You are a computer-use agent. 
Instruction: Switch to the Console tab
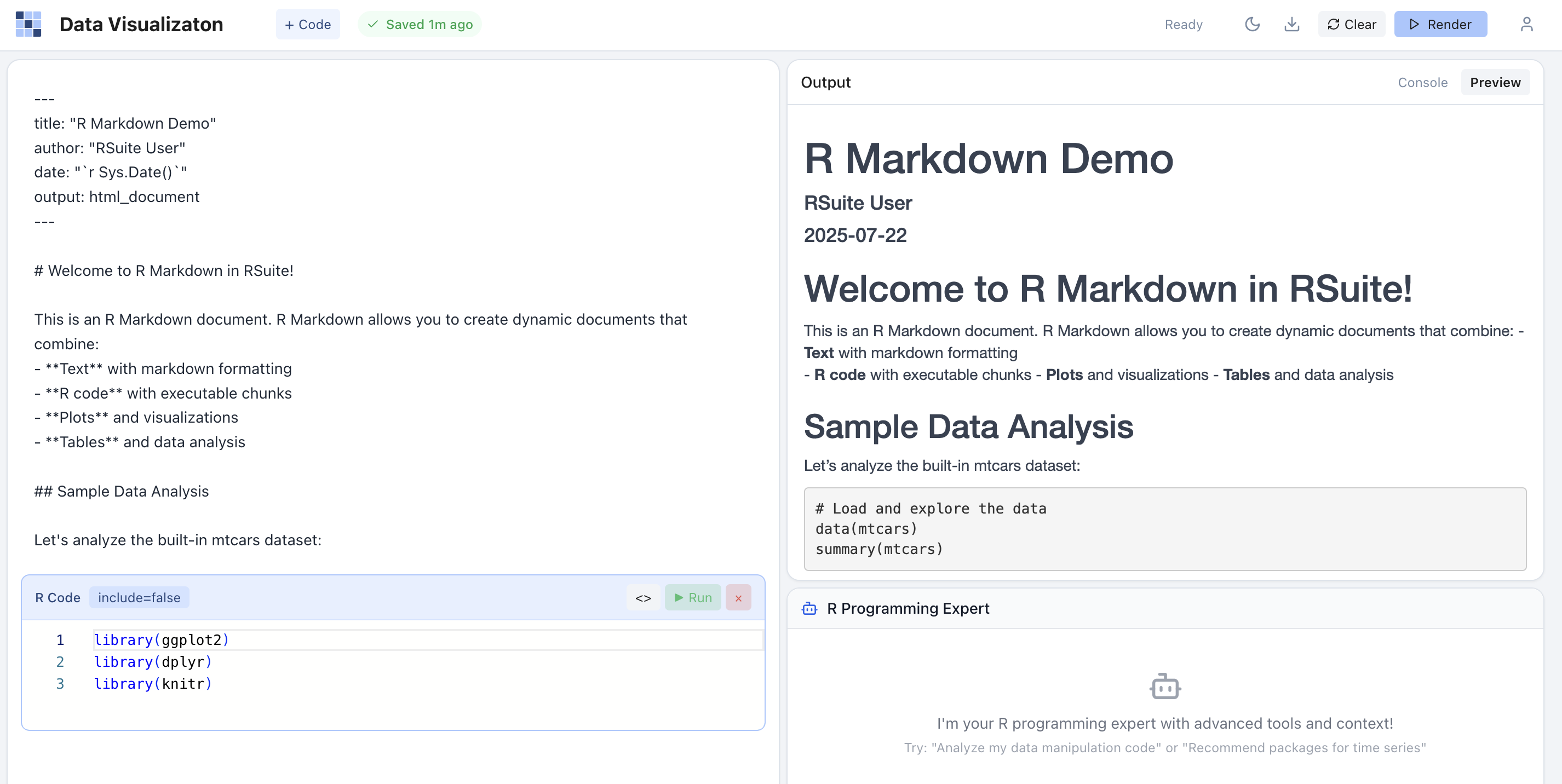(x=1422, y=83)
